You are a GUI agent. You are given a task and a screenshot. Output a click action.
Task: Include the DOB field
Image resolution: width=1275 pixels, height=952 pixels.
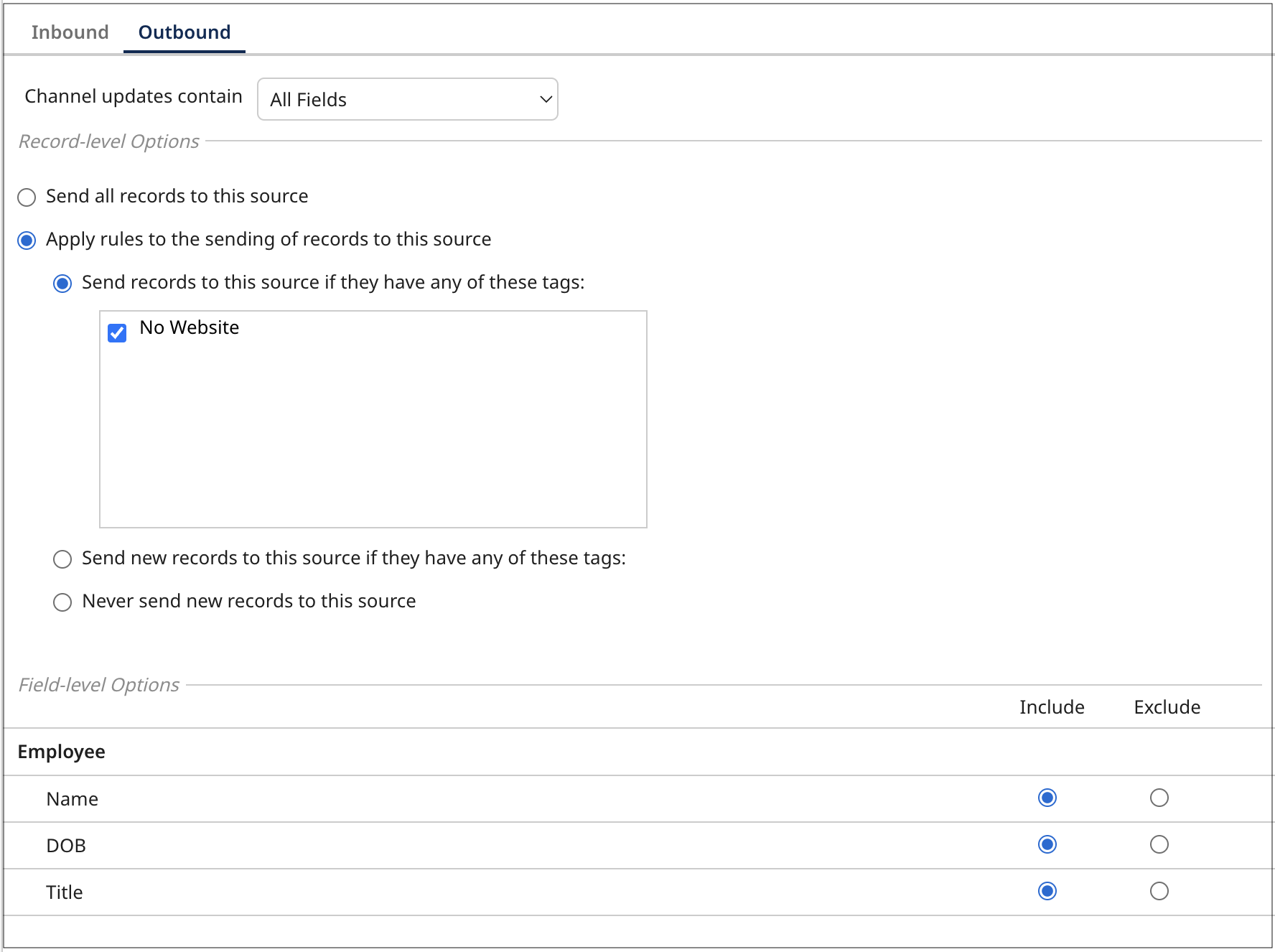pos(1047,844)
